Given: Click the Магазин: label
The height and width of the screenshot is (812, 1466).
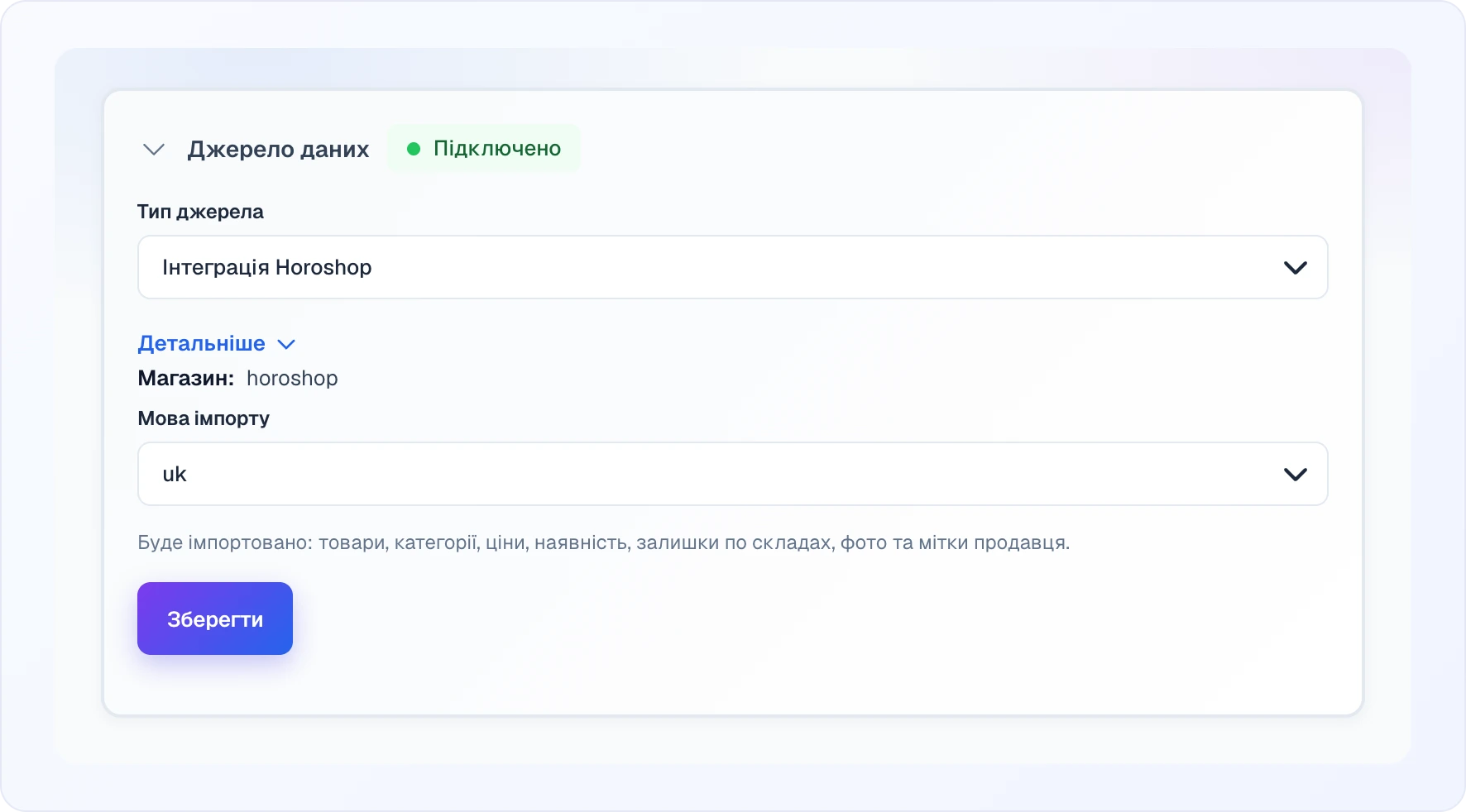Looking at the screenshot, I should pos(186,378).
